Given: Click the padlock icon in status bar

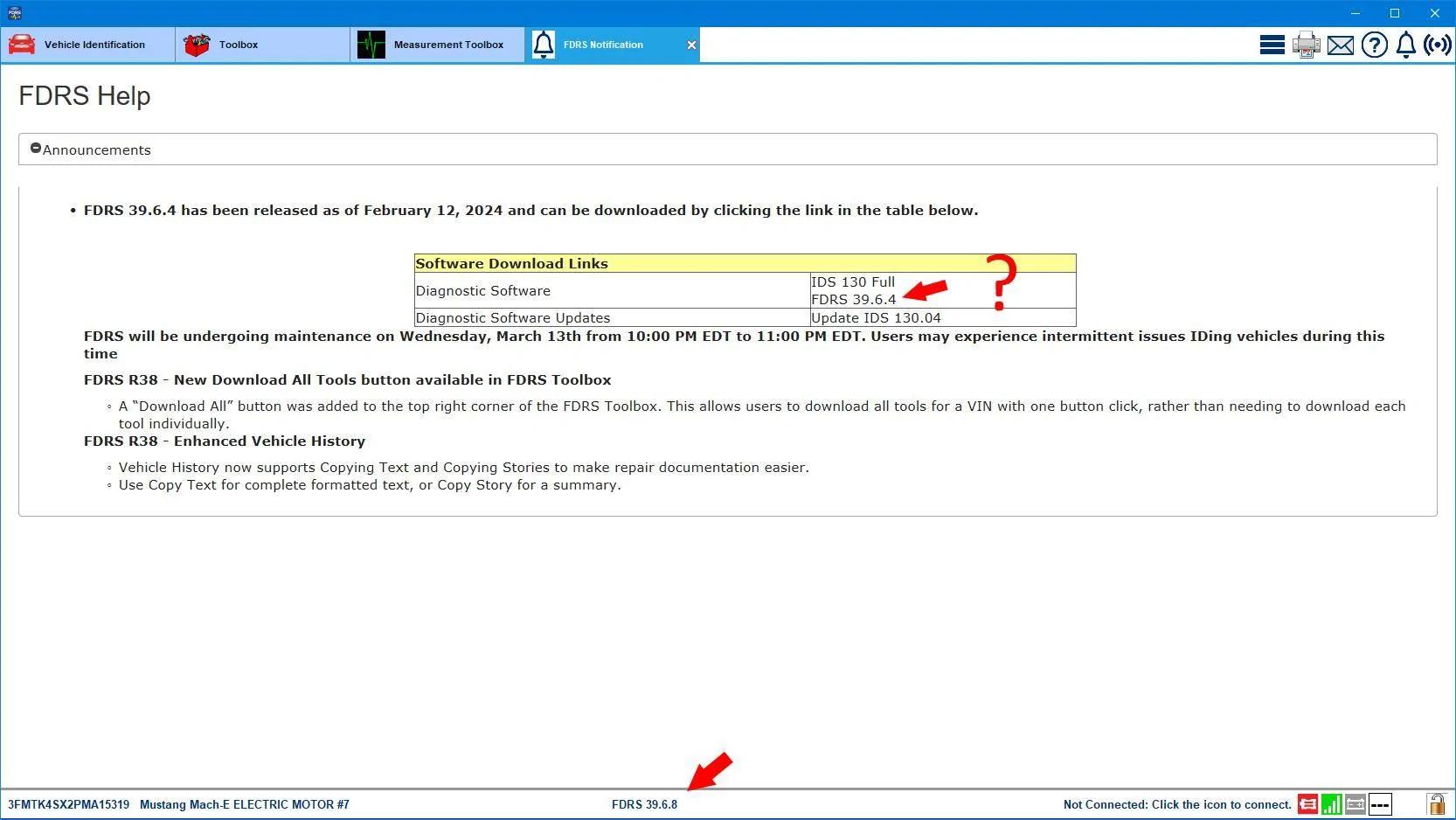Looking at the screenshot, I should [1436, 803].
